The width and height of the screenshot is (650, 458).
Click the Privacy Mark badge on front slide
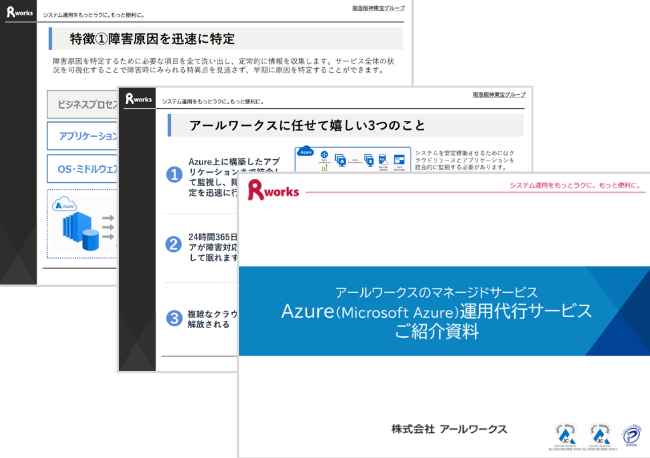pos(631,435)
